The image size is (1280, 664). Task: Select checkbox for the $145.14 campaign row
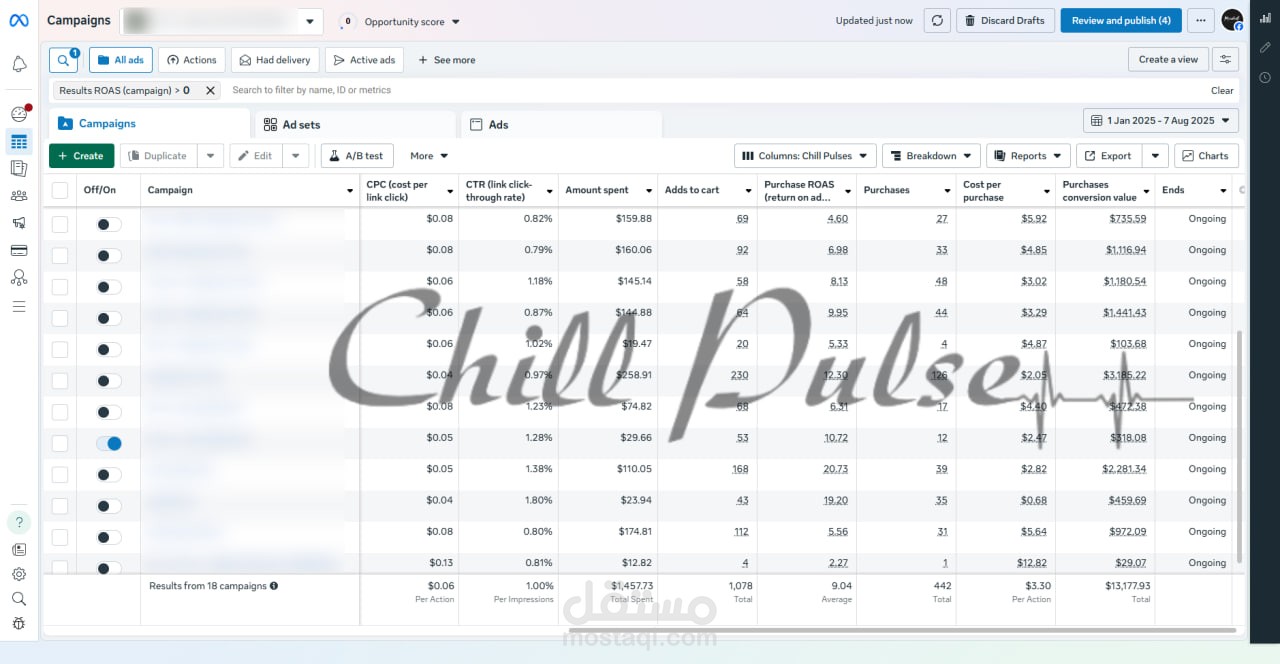pos(60,287)
